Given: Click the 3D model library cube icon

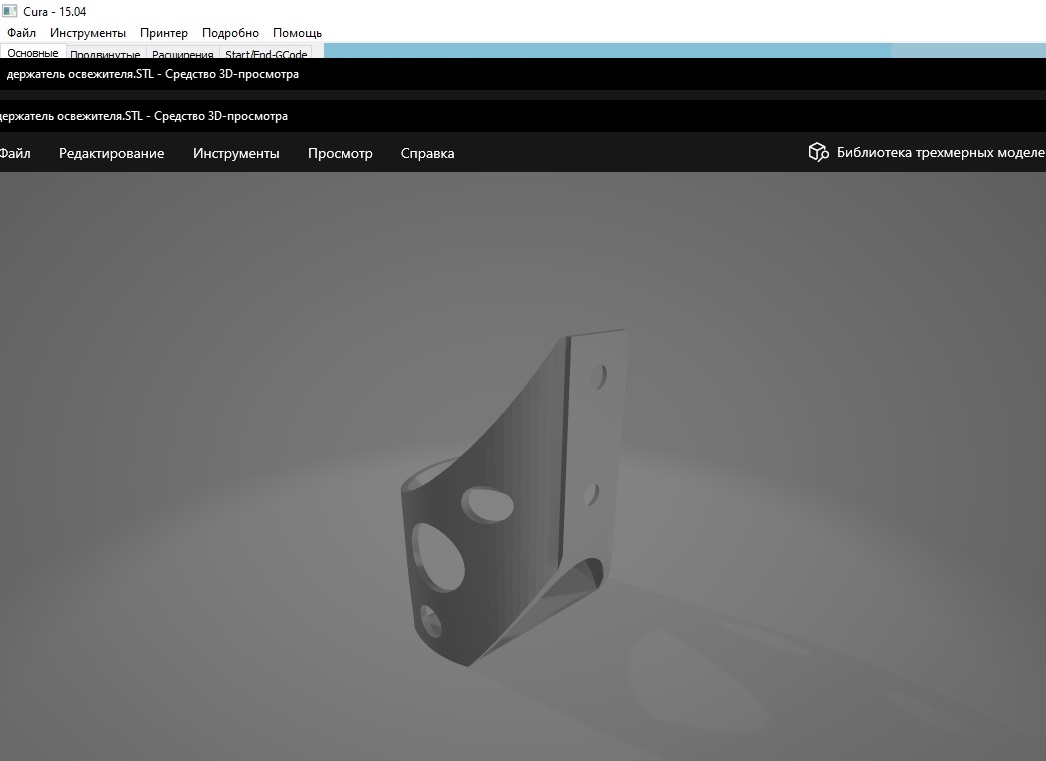Looking at the screenshot, I should (x=818, y=153).
